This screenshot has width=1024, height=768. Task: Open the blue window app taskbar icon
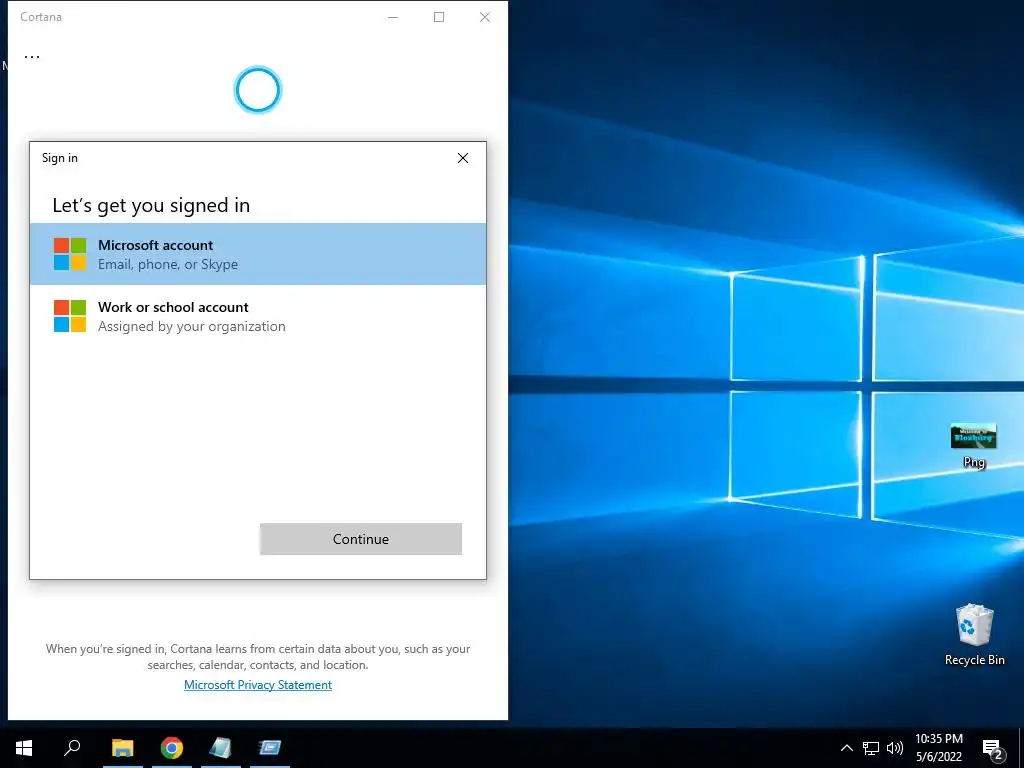[x=270, y=748]
